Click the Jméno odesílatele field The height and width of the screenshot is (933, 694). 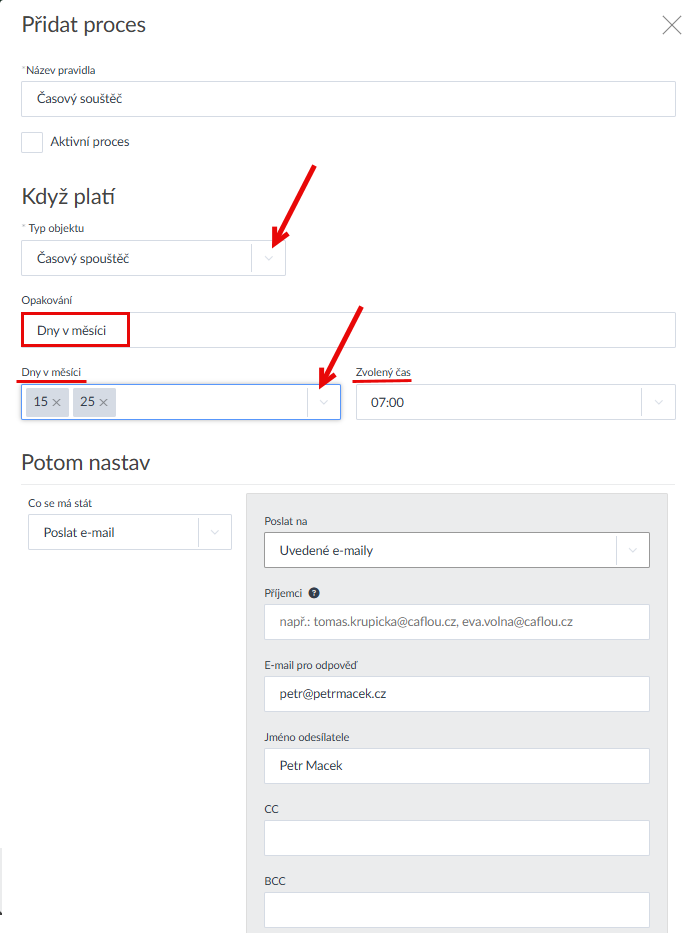(x=456, y=766)
